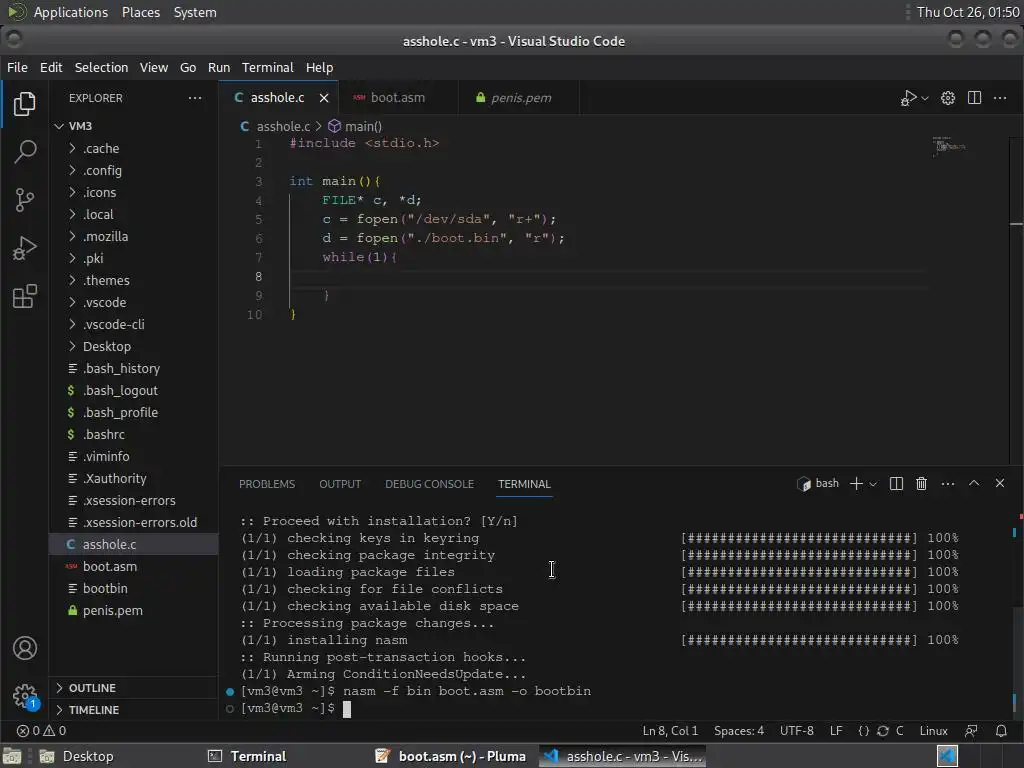1024x768 pixels.
Task: Open the Manage gear in activity bar
Action: (25, 696)
